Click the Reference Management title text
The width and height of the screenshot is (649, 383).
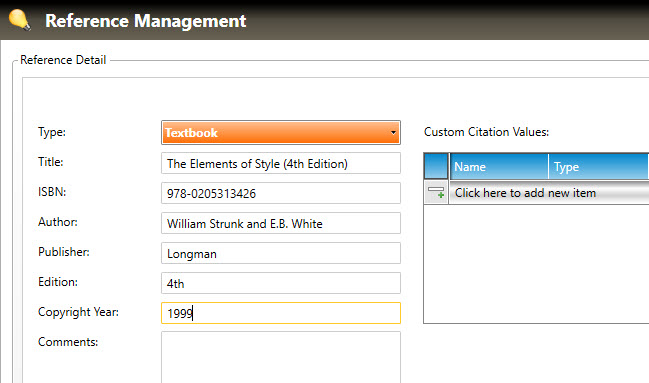(146, 21)
